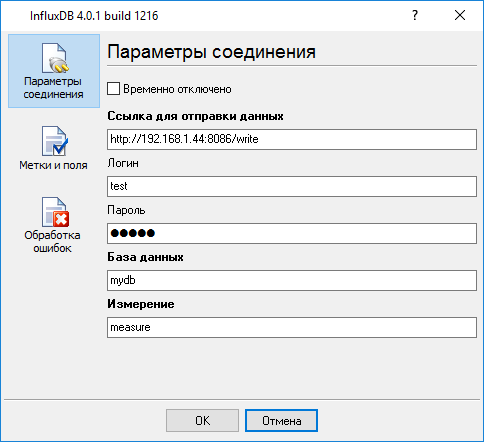484x442 pixels.
Task: Click the База данных field containing mydb
Action: (x=292, y=280)
